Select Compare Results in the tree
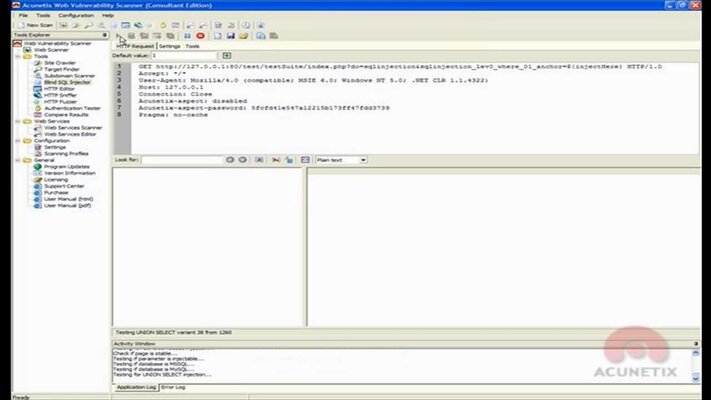Screen dimensions: 711x400 [66, 115]
